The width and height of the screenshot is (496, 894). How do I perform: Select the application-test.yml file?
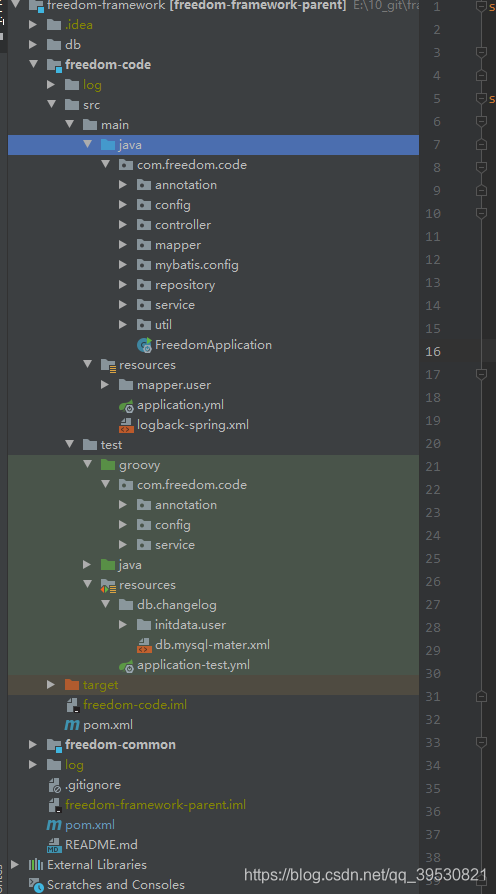(193, 665)
